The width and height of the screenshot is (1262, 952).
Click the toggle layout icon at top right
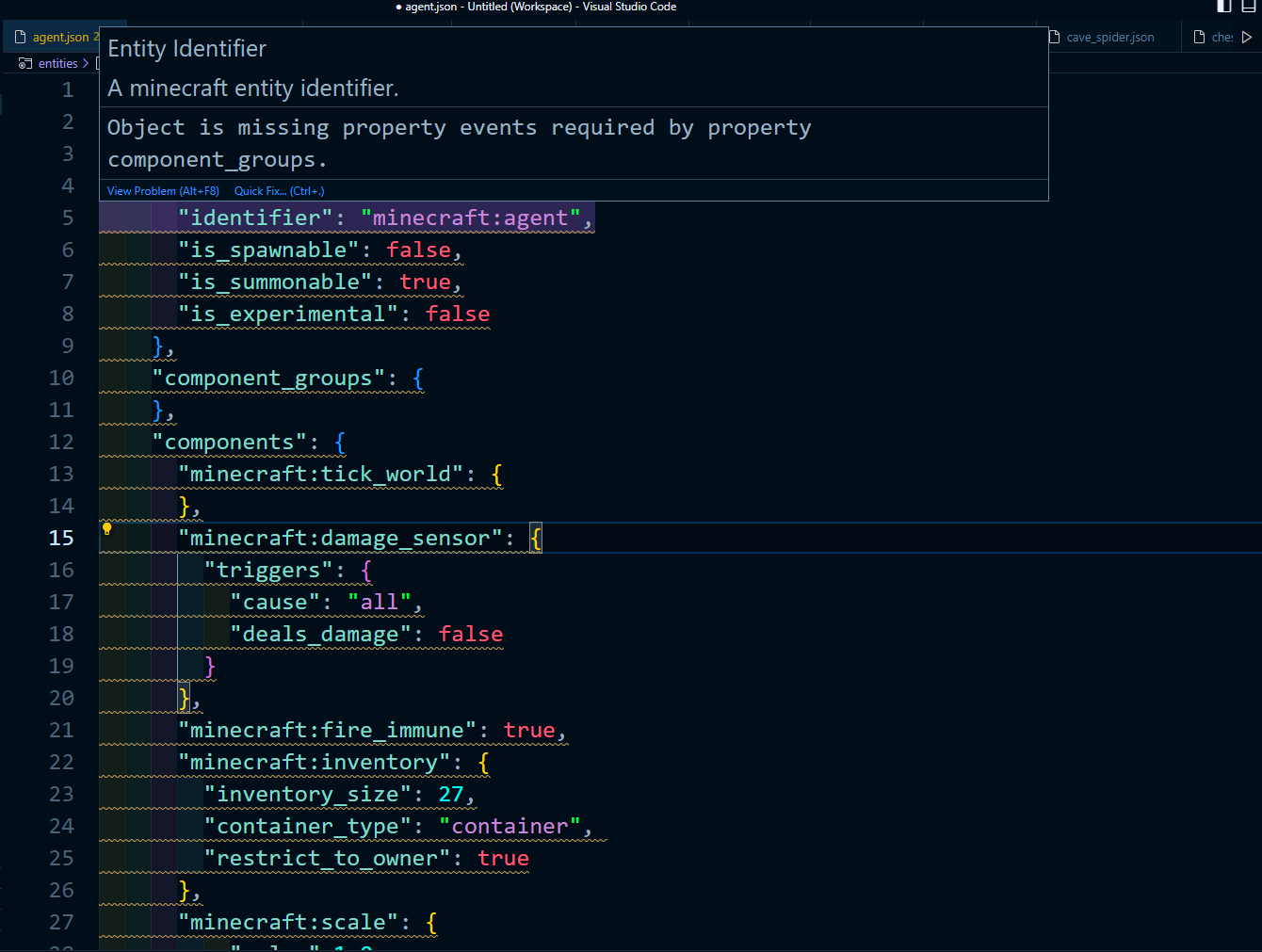point(1248,7)
